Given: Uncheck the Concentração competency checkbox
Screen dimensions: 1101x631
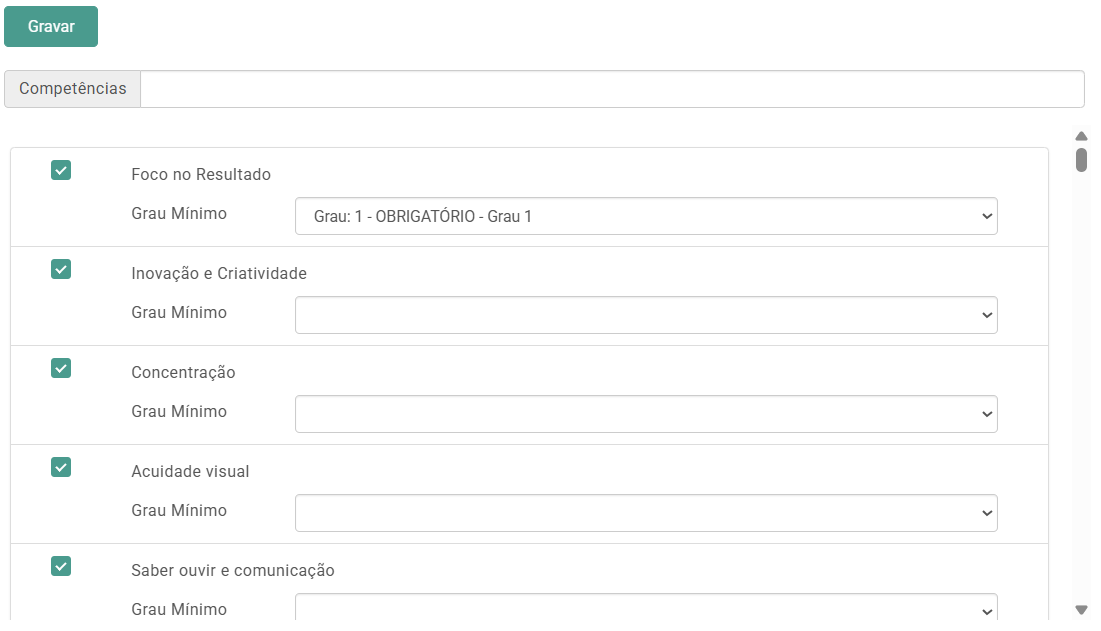Looking at the screenshot, I should click(x=61, y=368).
